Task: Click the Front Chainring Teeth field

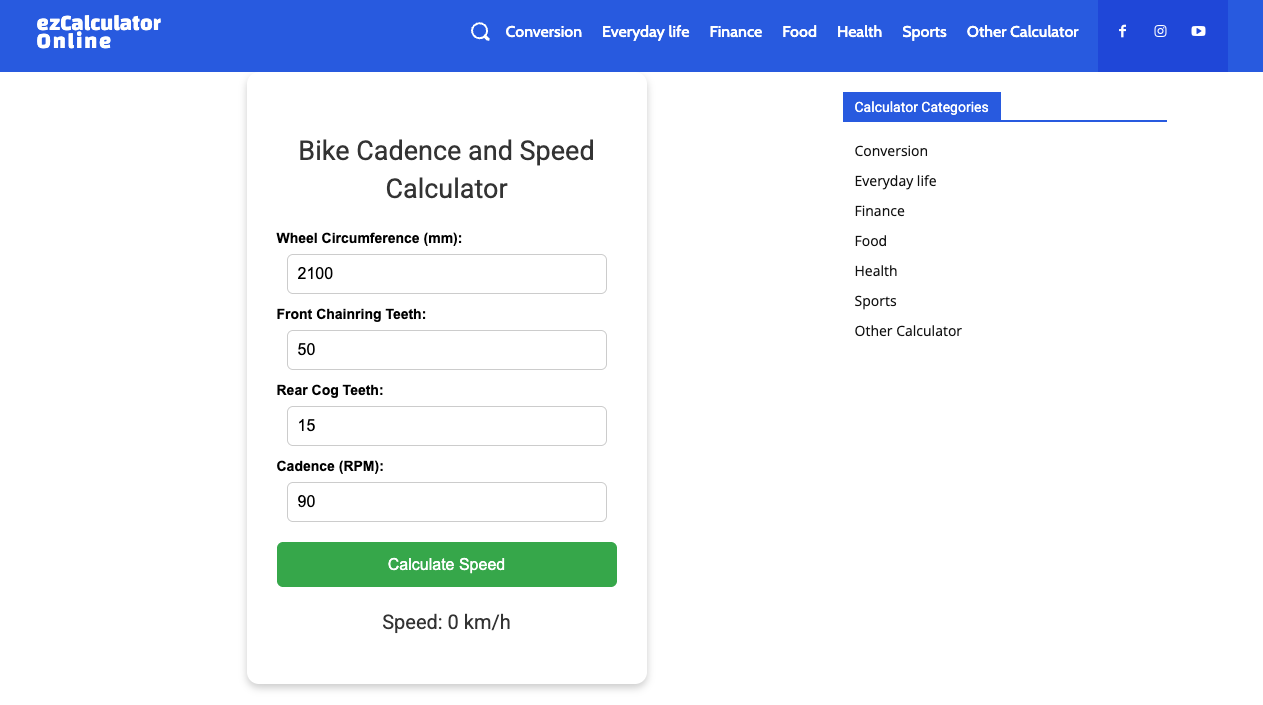Action: pos(446,350)
